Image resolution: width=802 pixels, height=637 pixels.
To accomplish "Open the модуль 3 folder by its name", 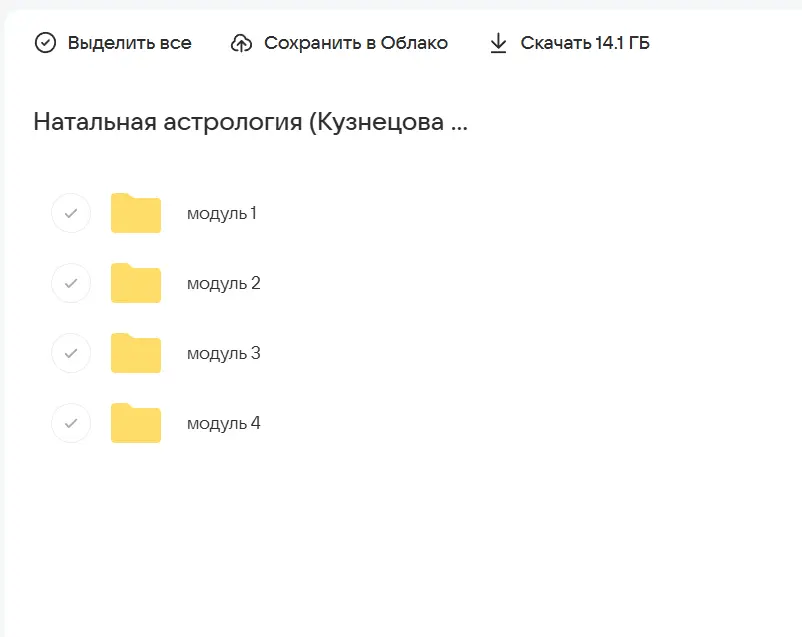I will 221,353.
